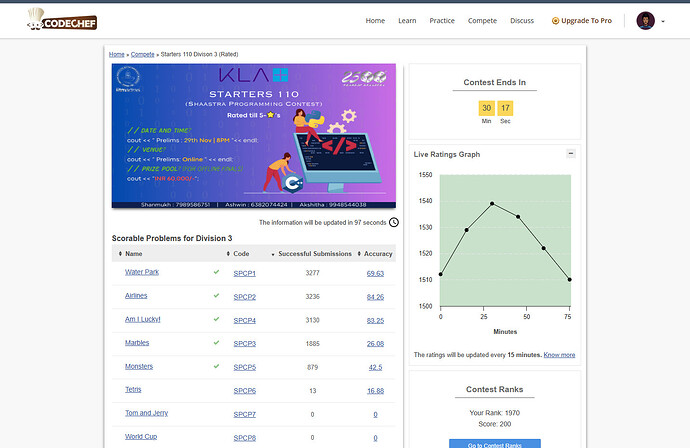Click accuracy value 69.63
This screenshot has height=448, width=690.
(x=375, y=273)
